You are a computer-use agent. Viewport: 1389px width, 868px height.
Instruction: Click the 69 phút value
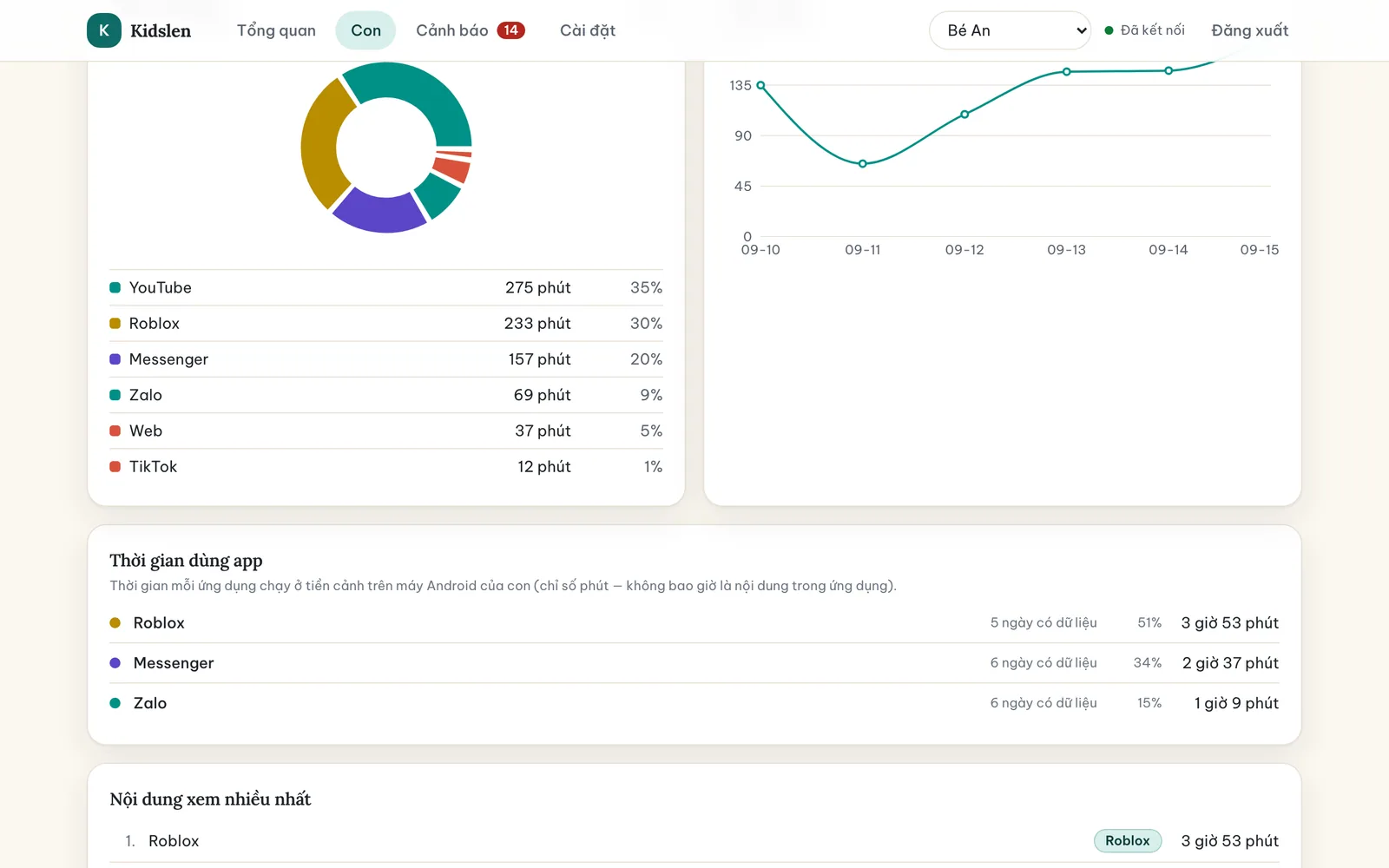[543, 395]
